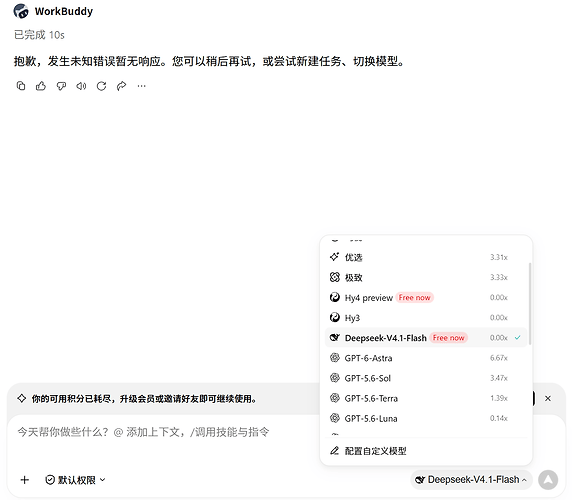This screenshot has height=500, width=572.
Task: Read the reply aloud with speaker icon
Action: (81, 86)
